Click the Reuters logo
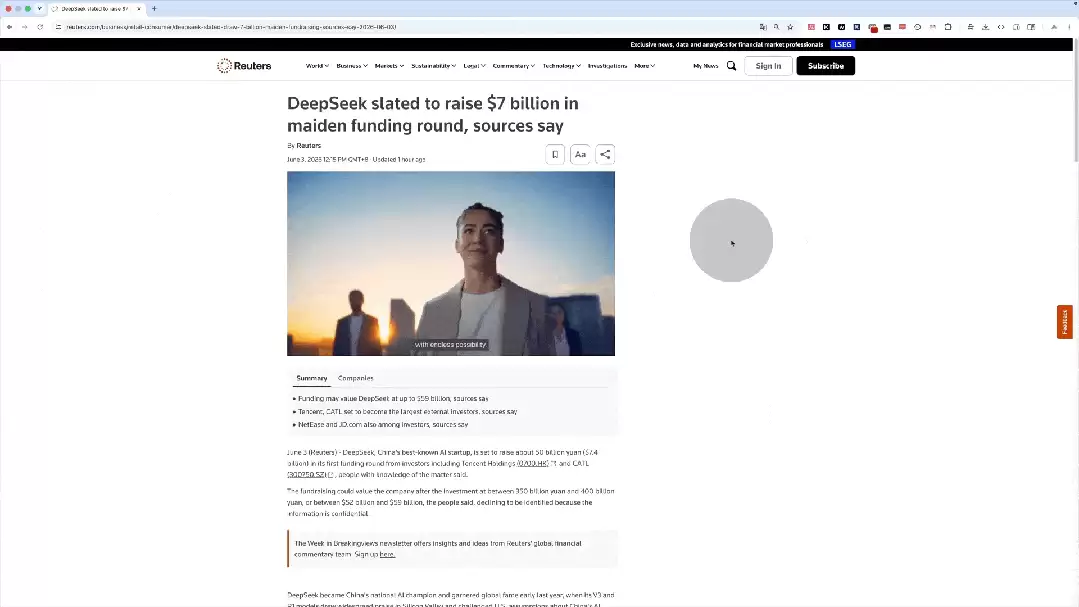1079x607 pixels. pyautogui.click(x=244, y=66)
